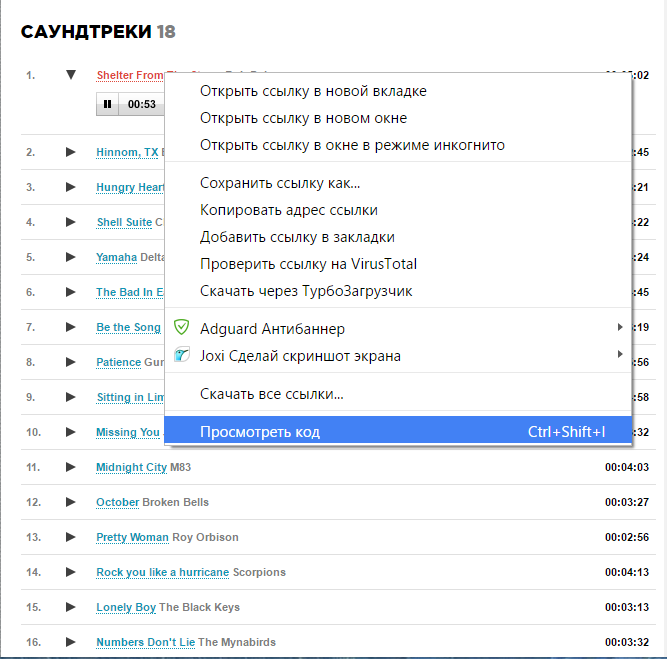The image size is (667, 659).
Task: Click the САУНДТРЕКИ heading
Action: [x=86, y=31]
